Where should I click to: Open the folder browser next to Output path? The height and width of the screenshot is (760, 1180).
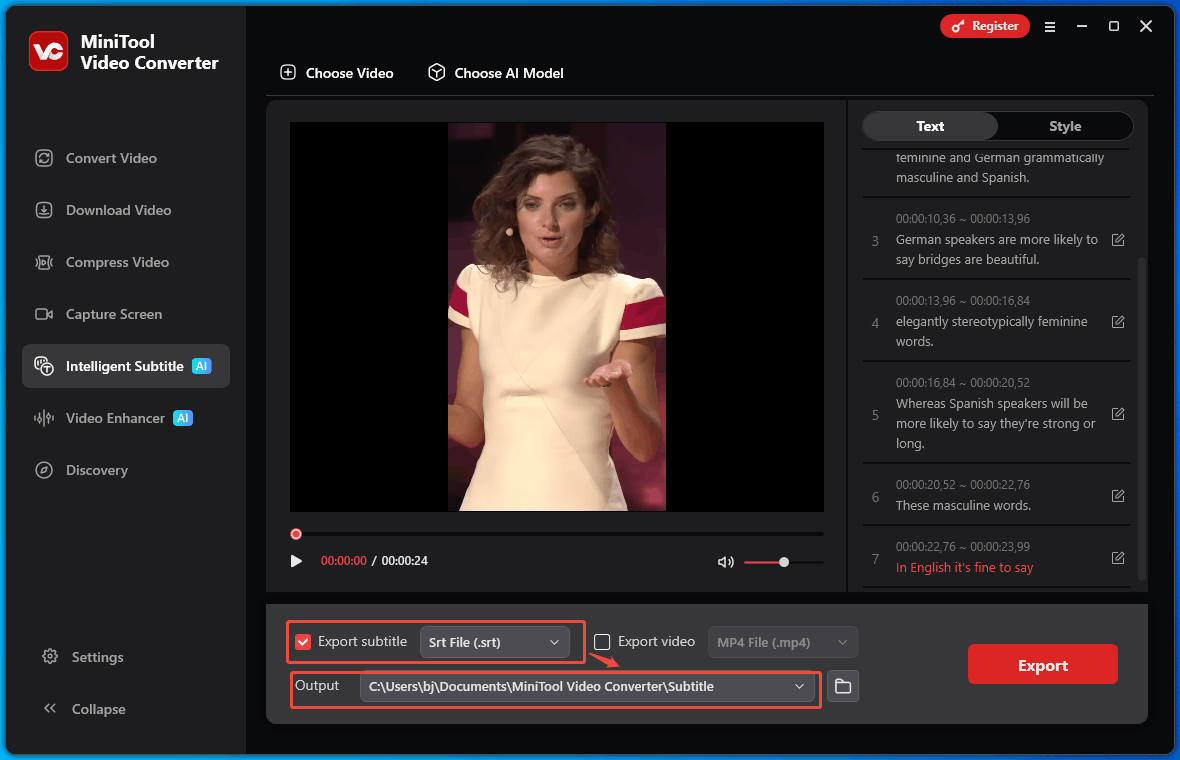point(842,686)
